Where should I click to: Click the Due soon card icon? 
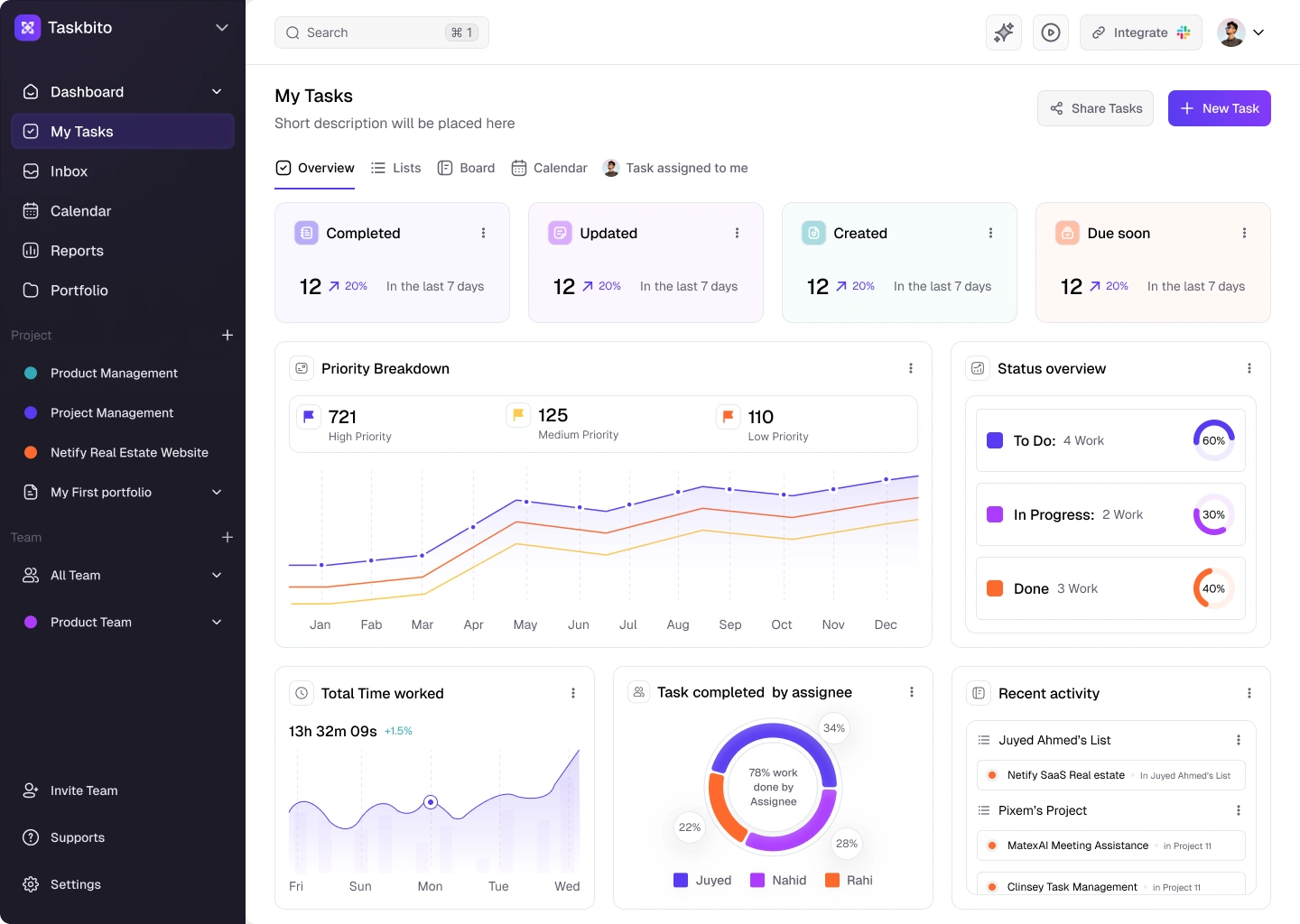pos(1068,233)
